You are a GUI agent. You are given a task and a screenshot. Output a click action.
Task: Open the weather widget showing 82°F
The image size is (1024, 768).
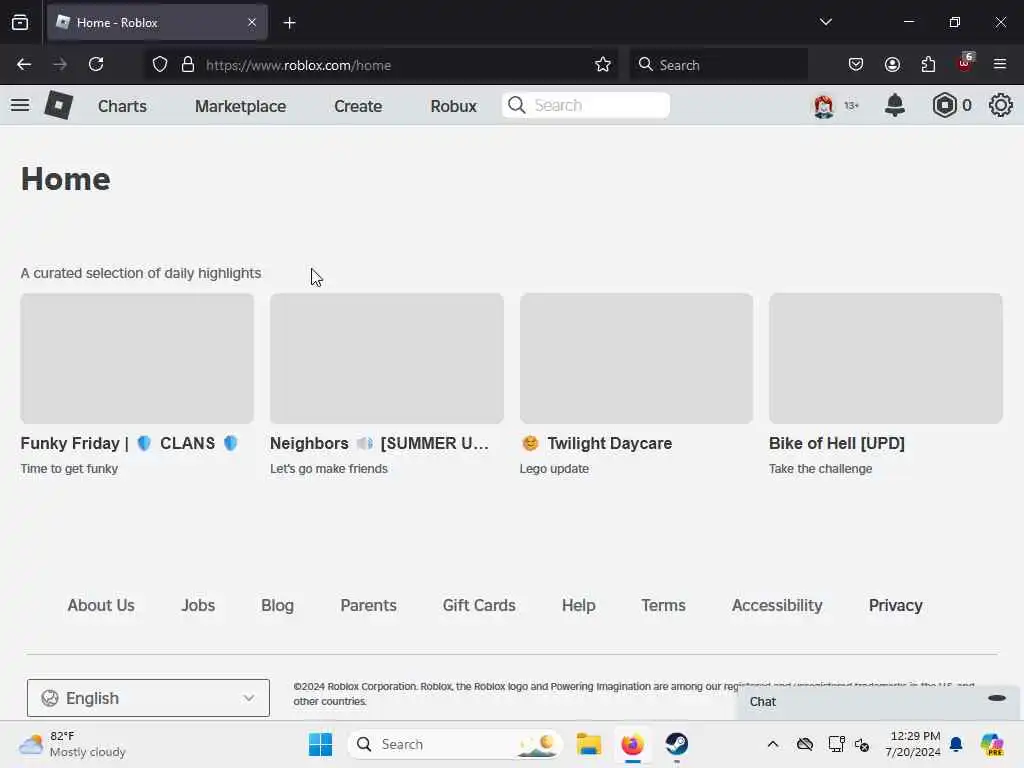(x=72, y=744)
